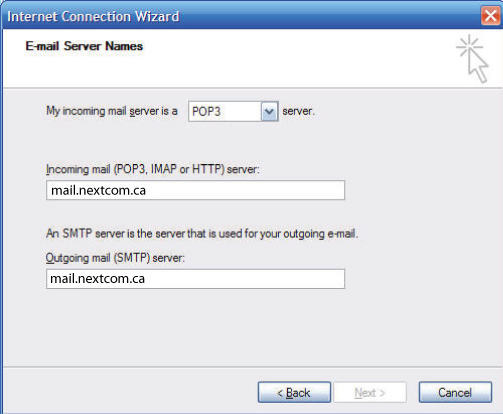Click the "My incoming mail server is a" label
This screenshot has height=414, width=503.
tap(112, 111)
